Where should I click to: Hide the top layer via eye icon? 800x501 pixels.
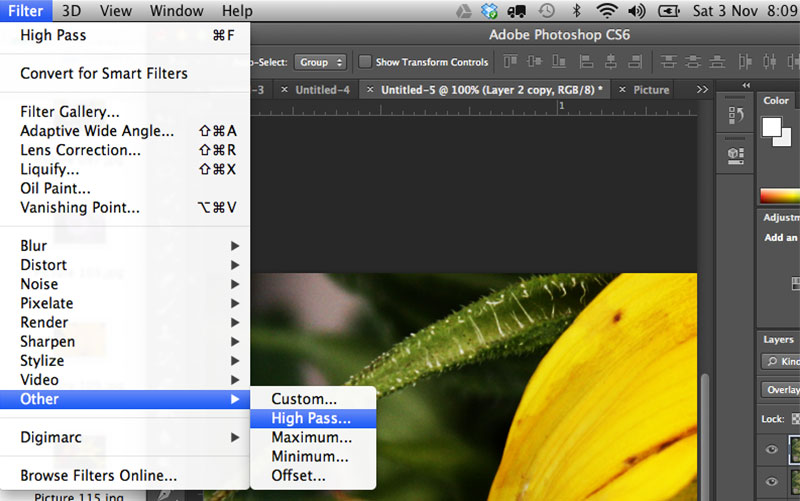click(x=771, y=450)
